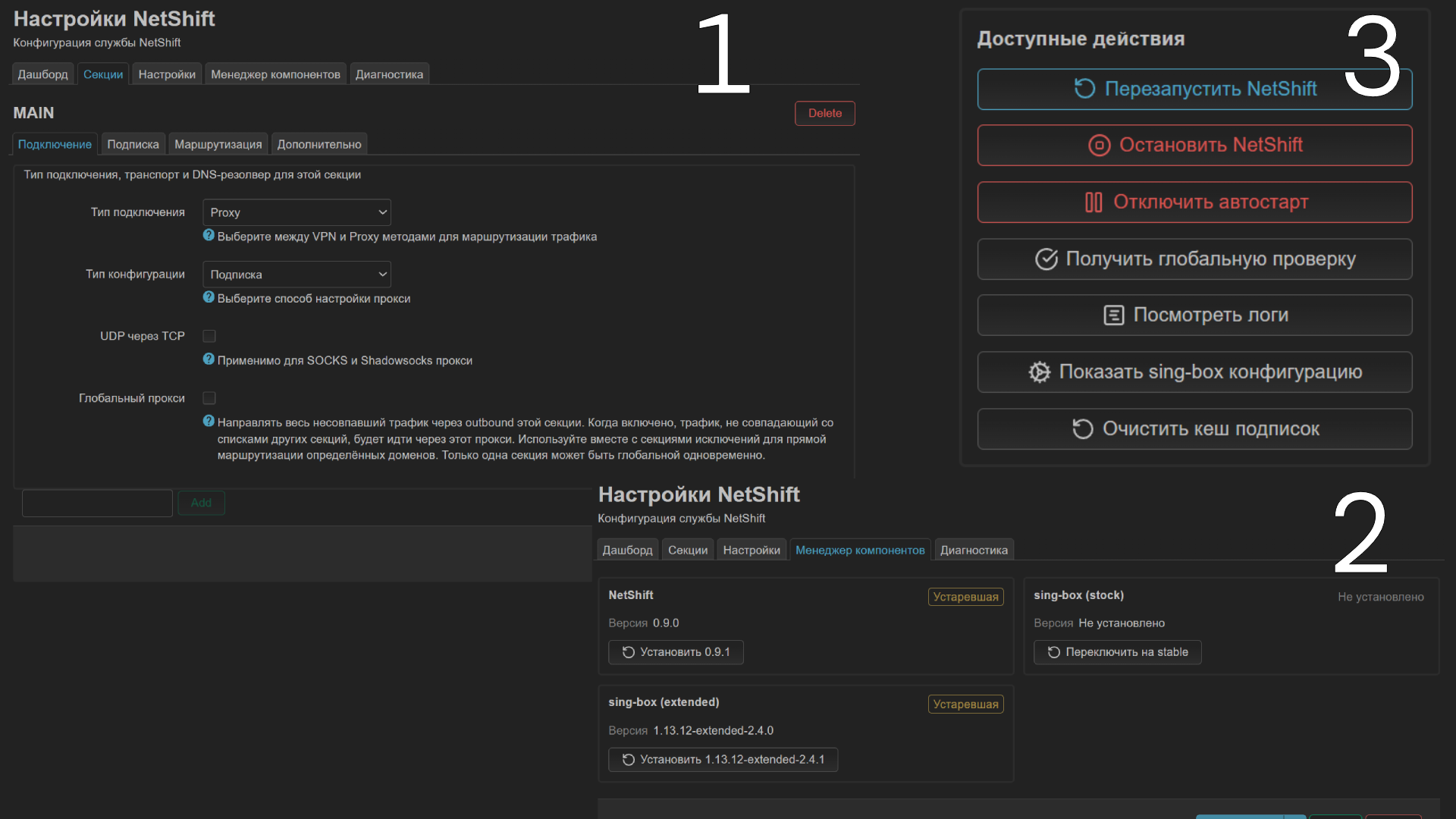Switch to Настройки tab in lower settings panel

[x=752, y=551]
